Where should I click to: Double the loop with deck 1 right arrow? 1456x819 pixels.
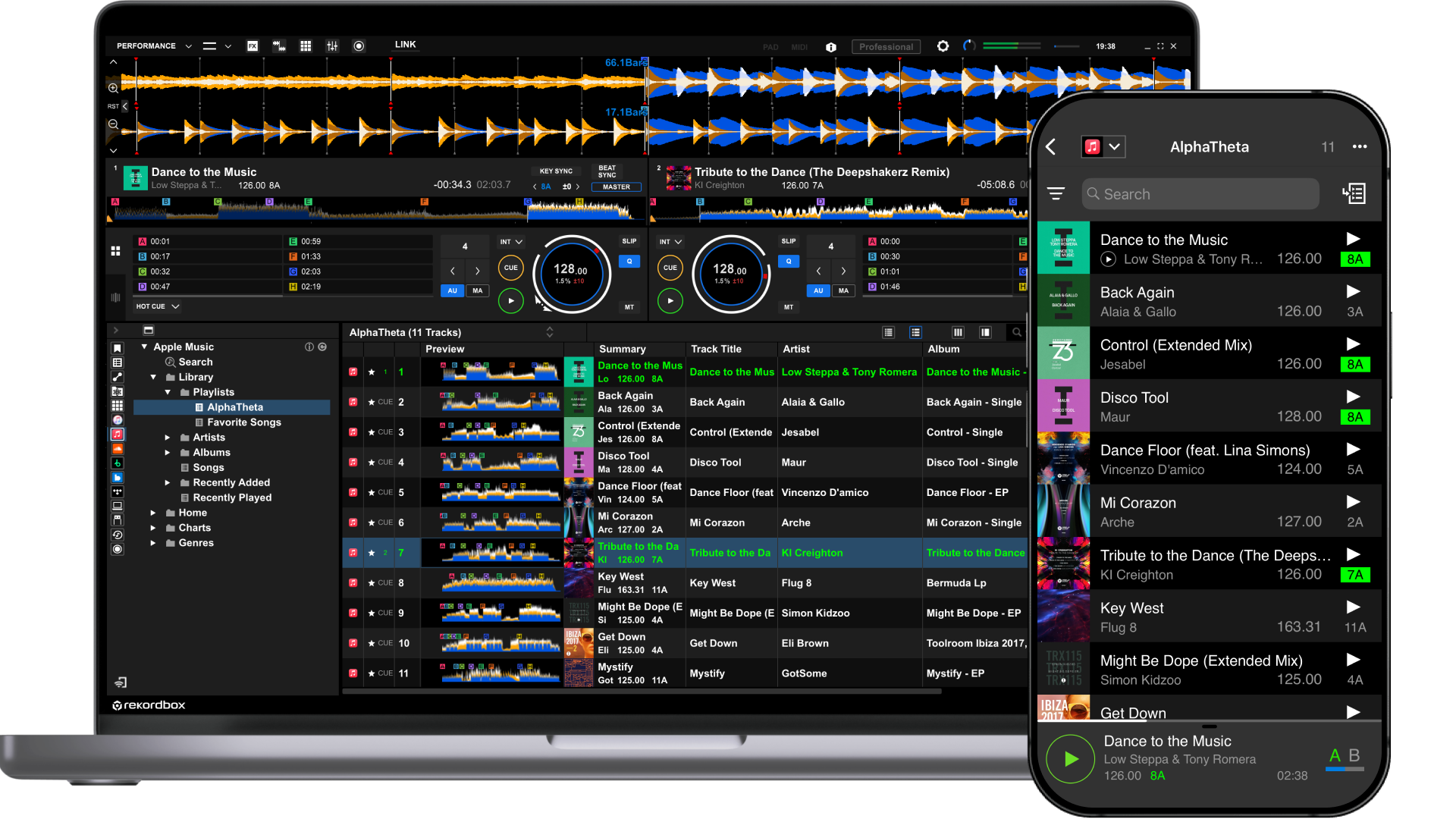coord(478,271)
